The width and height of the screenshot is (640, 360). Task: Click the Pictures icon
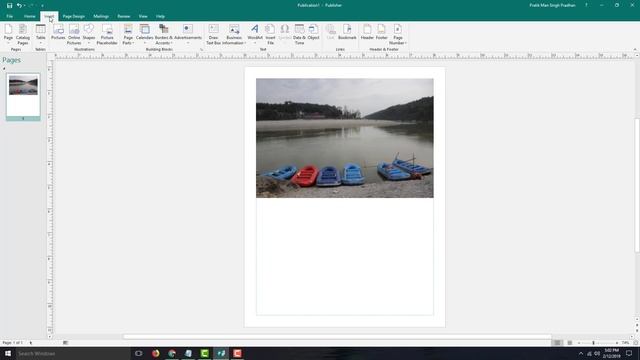(x=58, y=32)
